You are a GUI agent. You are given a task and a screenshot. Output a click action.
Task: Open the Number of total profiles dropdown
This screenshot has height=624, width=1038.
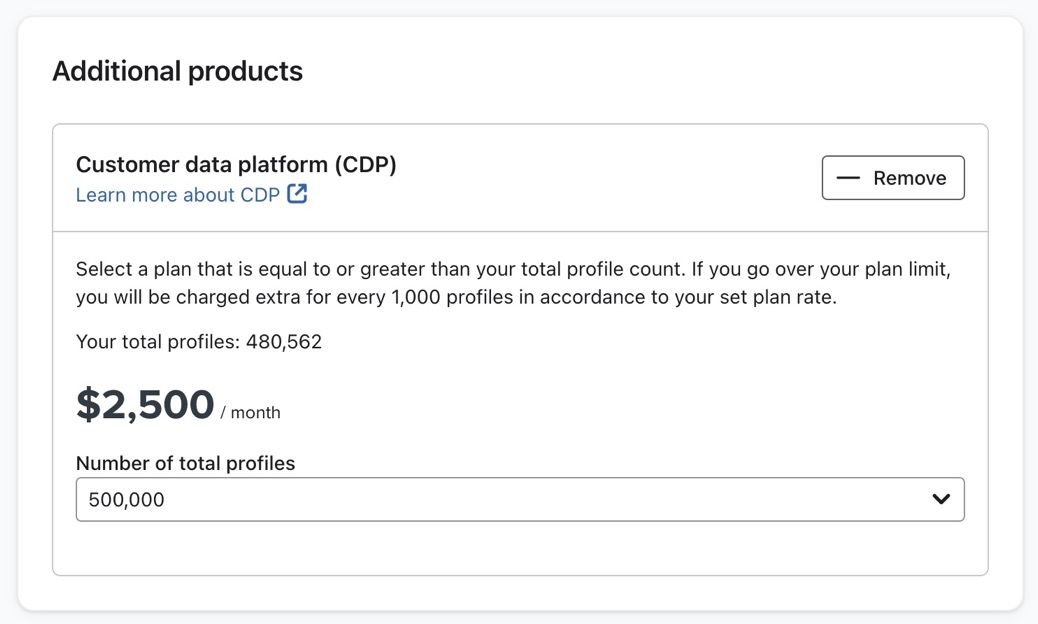coord(520,499)
